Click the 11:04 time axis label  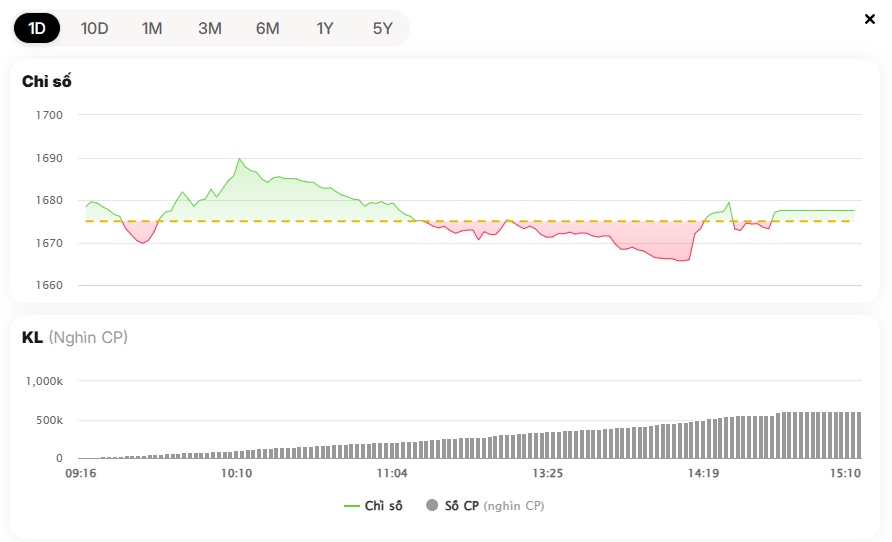pyautogui.click(x=392, y=473)
